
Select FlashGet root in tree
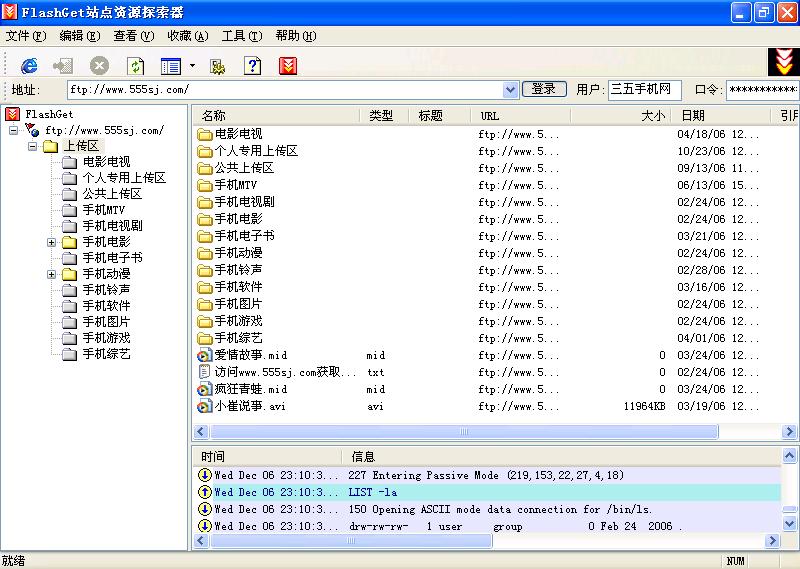tap(49, 114)
